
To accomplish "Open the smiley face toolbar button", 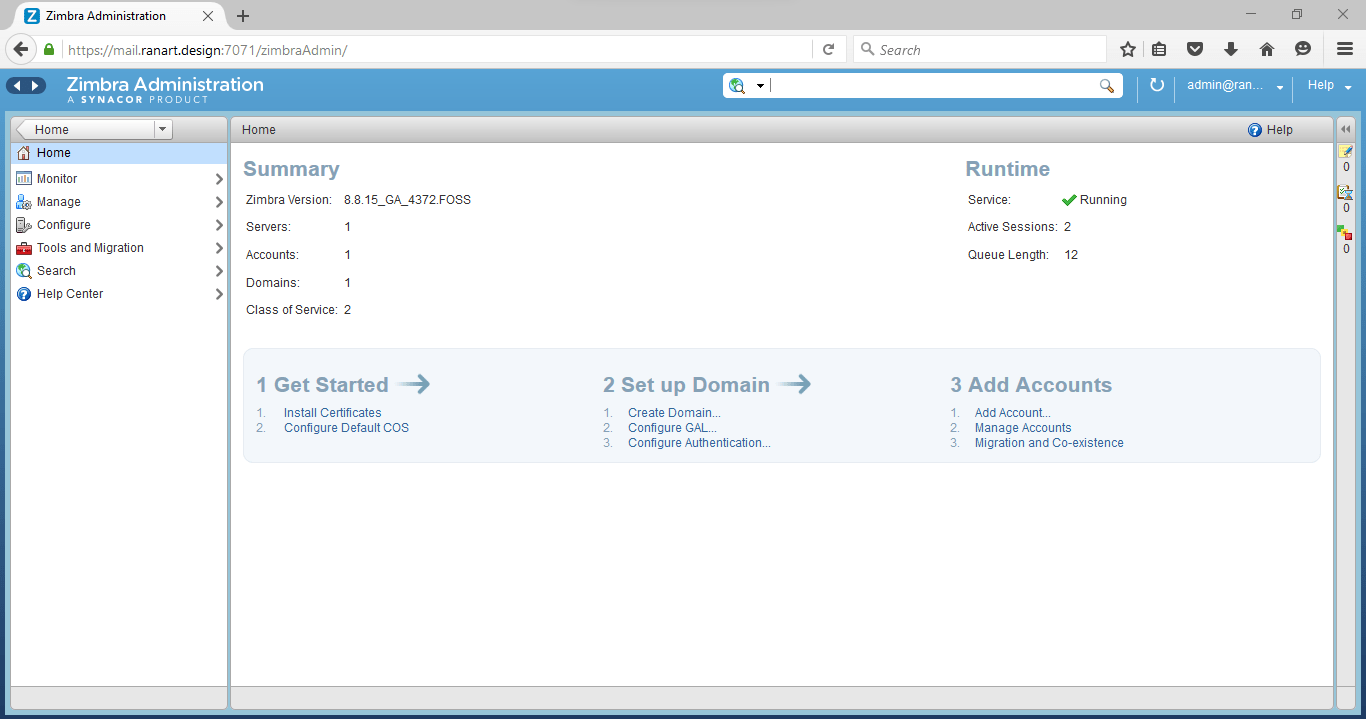I will point(1302,49).
